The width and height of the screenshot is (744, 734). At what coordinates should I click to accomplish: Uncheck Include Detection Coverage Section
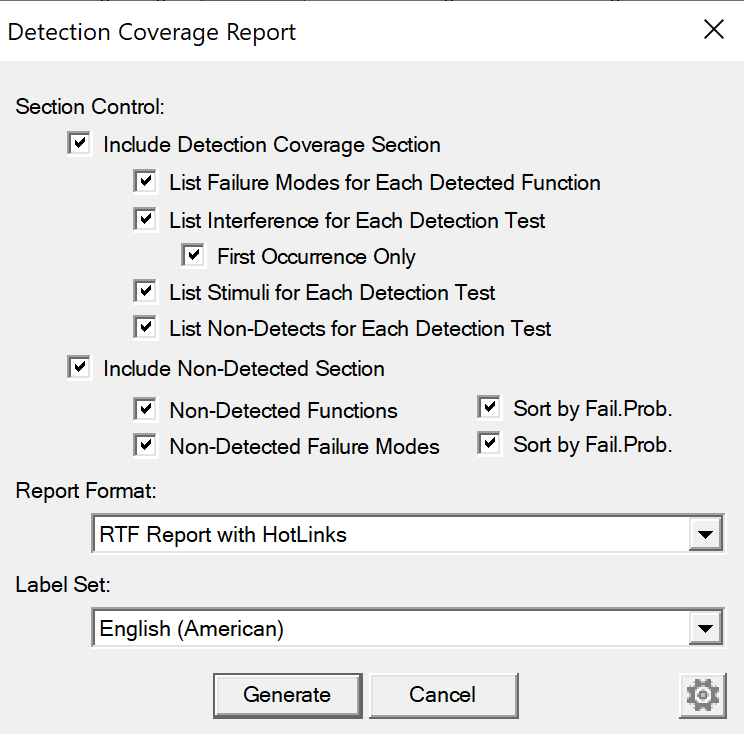[x=79, y=143]
